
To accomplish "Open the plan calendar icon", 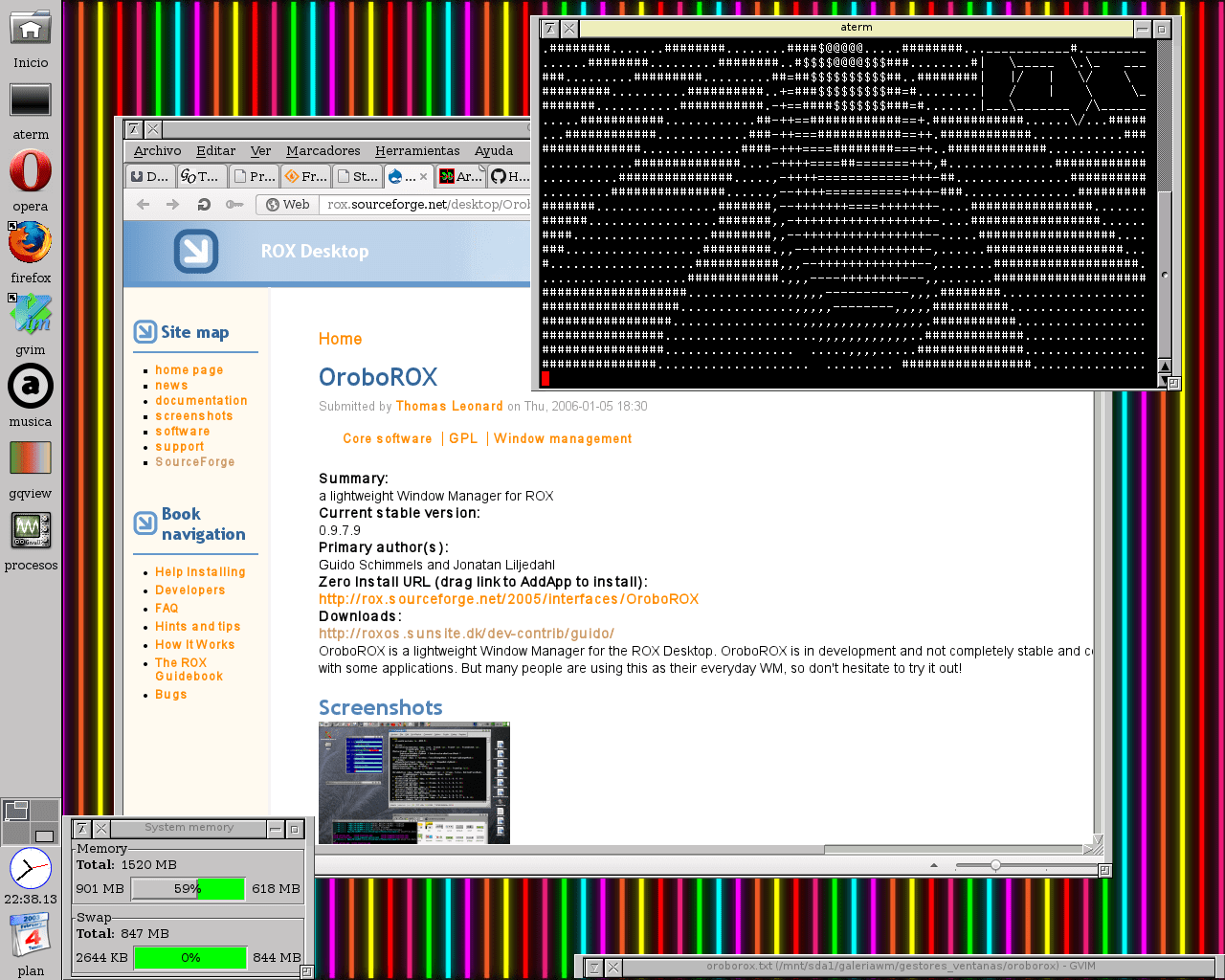I will [31, 937].
